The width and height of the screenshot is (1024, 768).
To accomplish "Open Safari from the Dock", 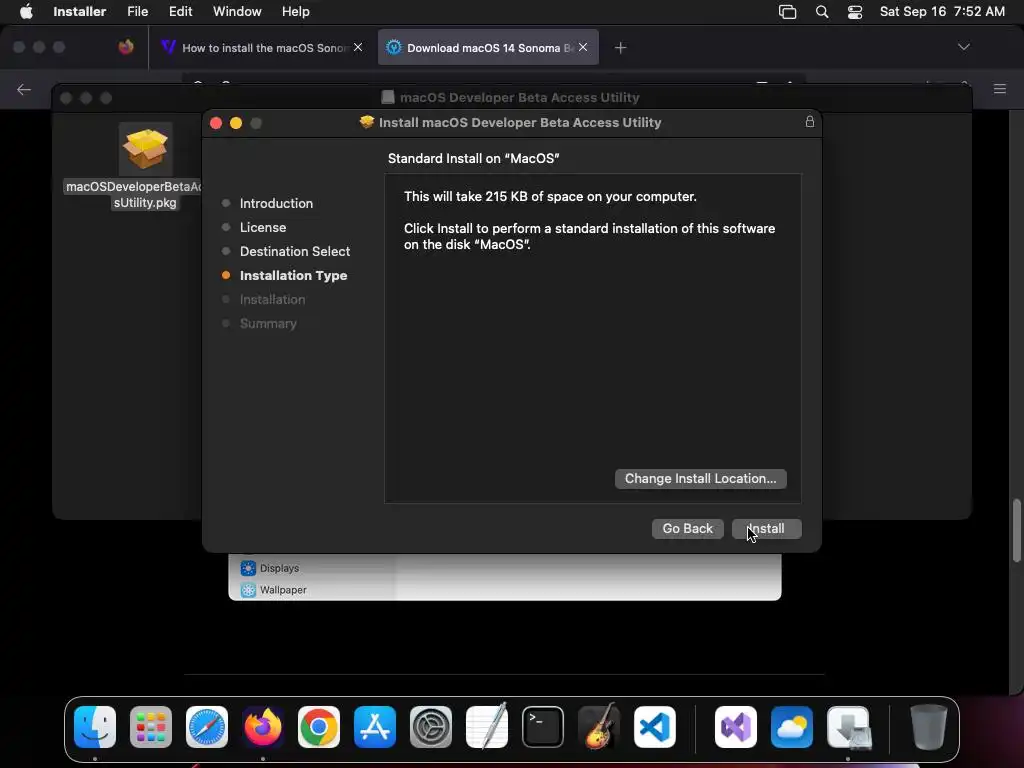I will point(207,727).
